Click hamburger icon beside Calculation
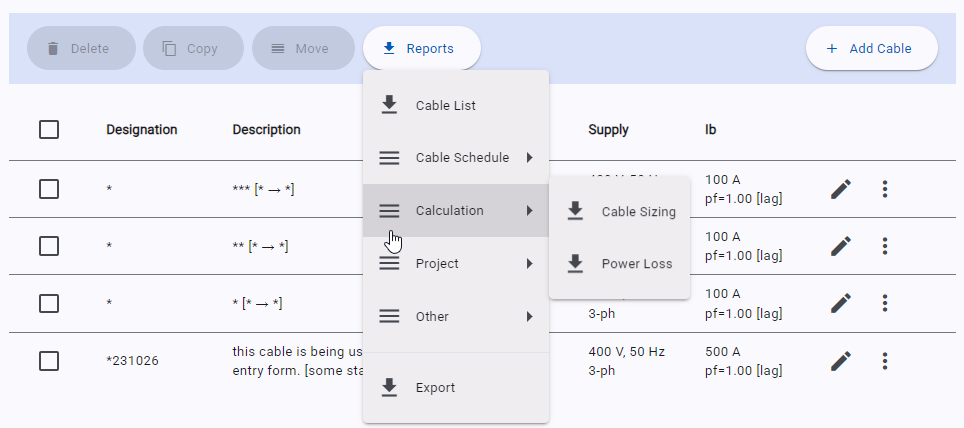Viewport: 964px width, 428px height. point(389,211)
